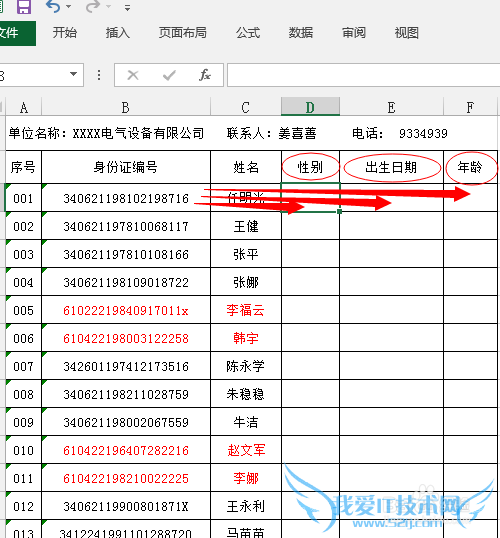Select column D header

tap(310, 106)
